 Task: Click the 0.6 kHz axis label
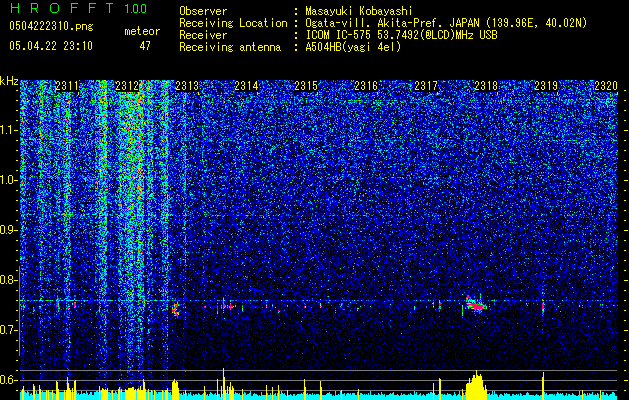(x=8, y=380)
